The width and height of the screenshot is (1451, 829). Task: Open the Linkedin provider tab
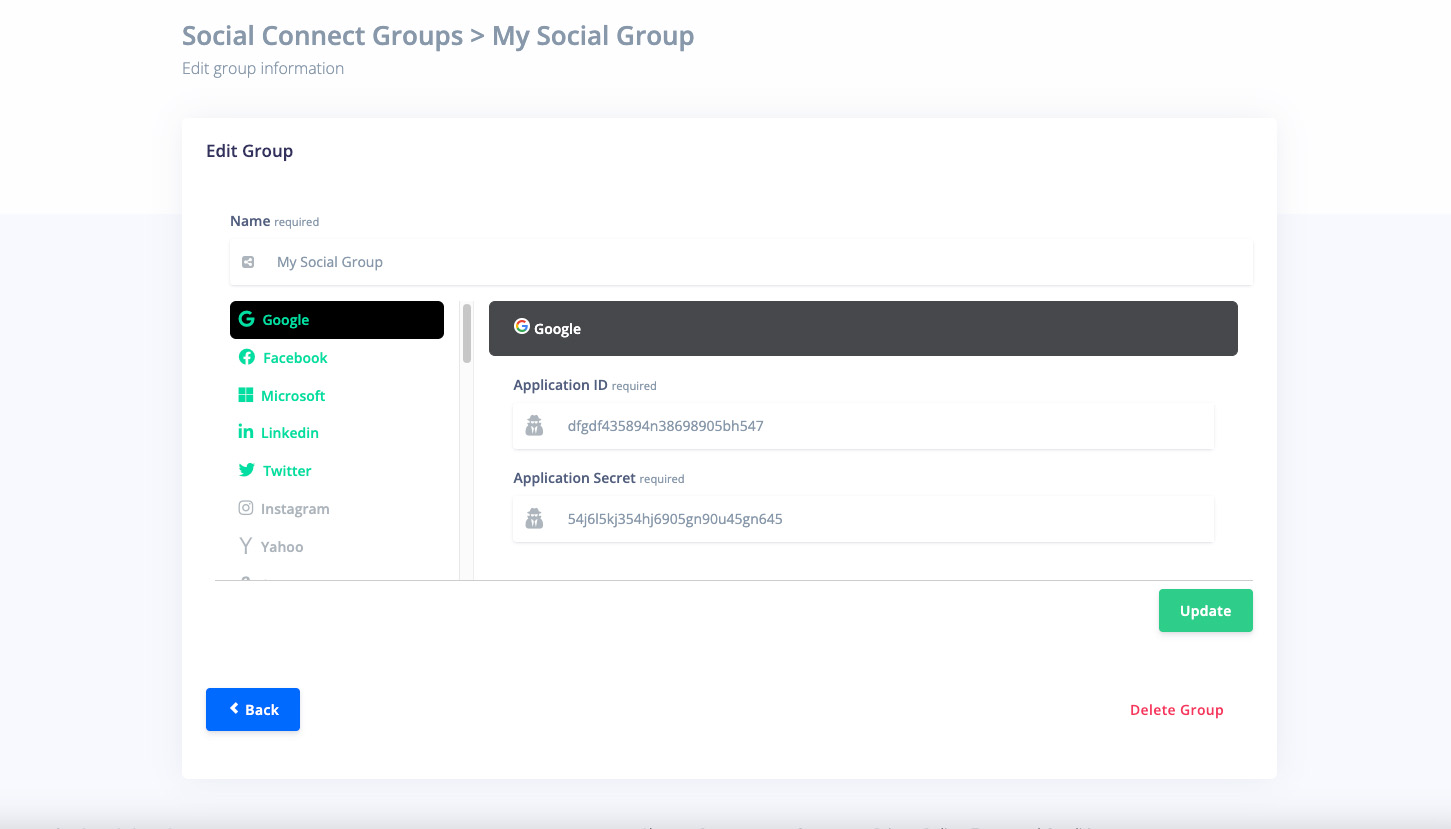(x=337, y=433)
